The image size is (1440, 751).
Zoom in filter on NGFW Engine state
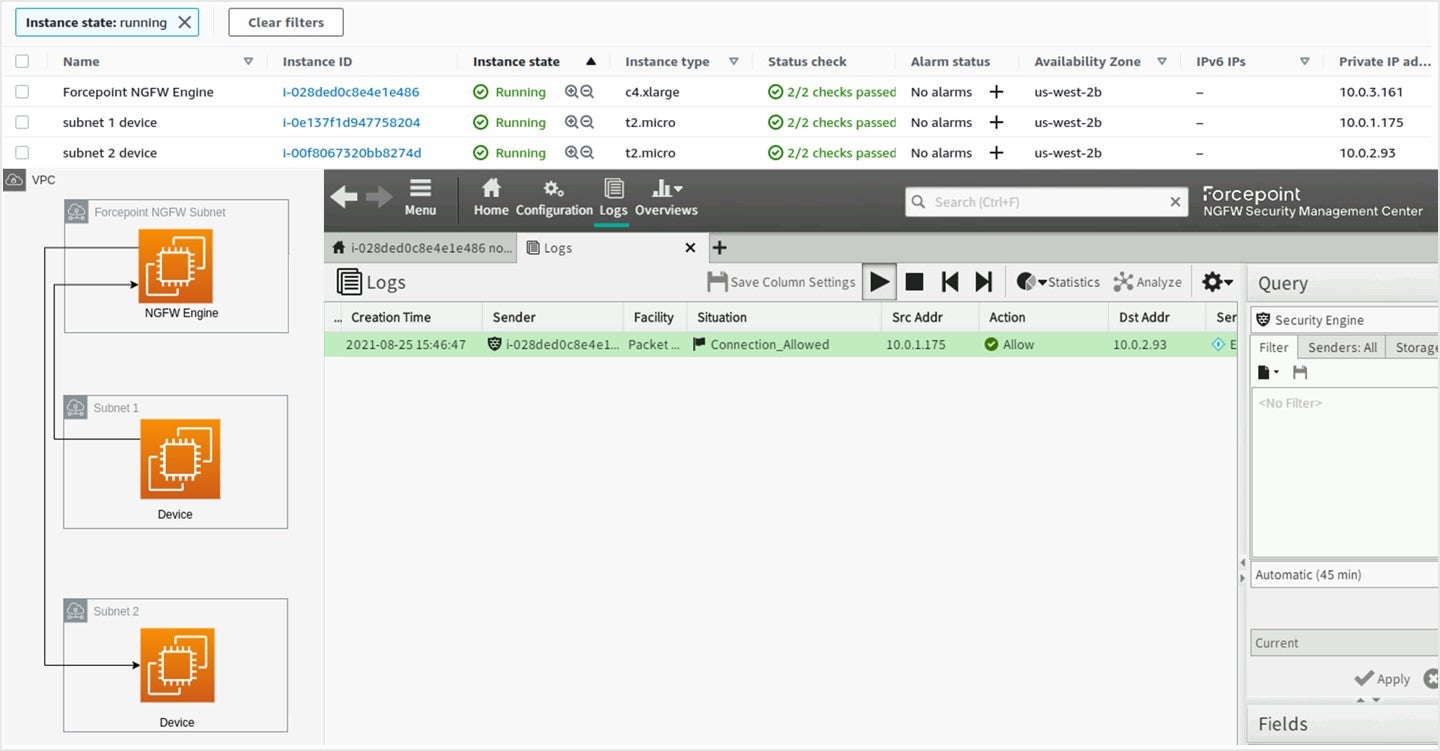(x=571, y=92)
